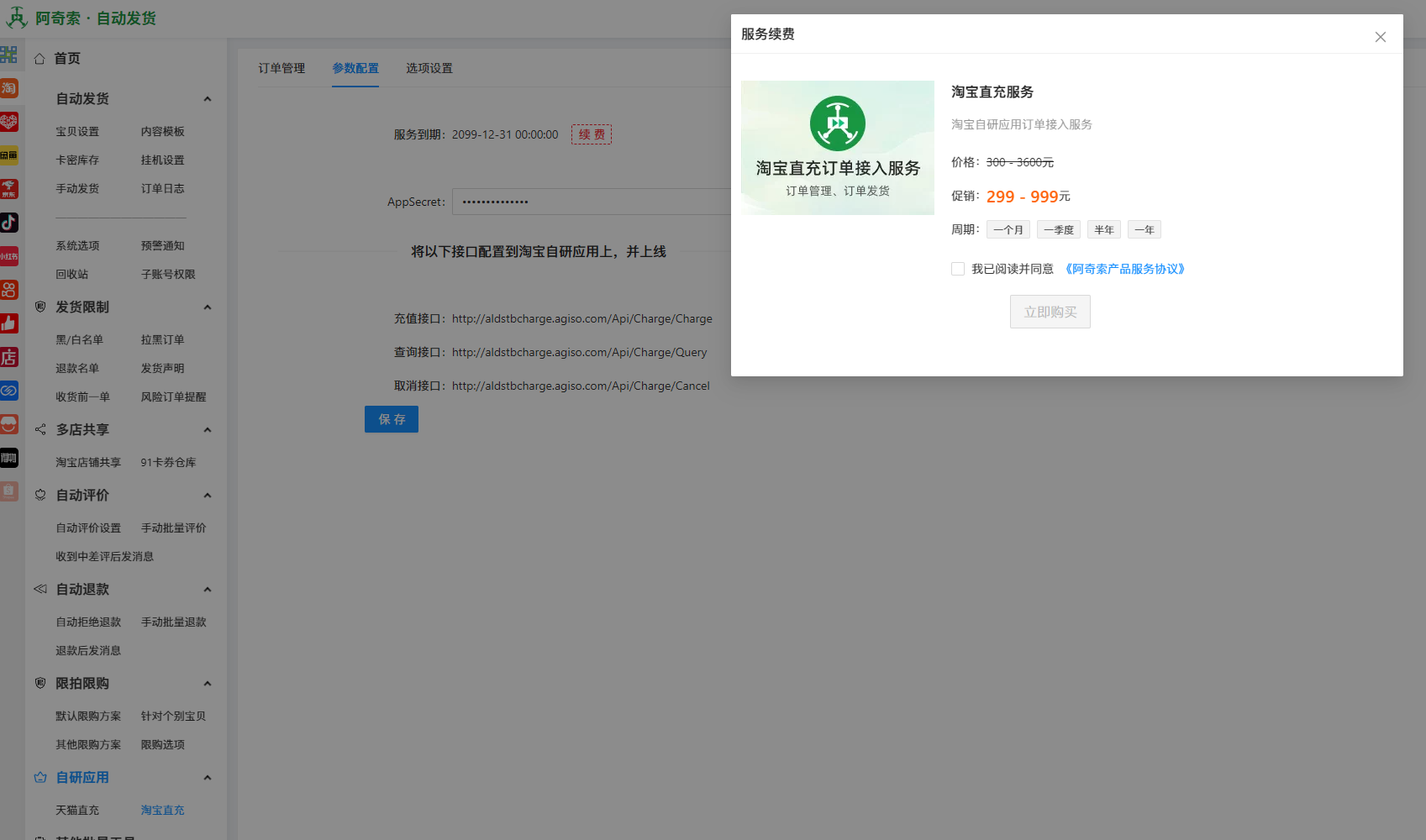Image resolution: width=1426 pixels, height=840 pixels.
Task: Open the Douyin music-note icon
Action: tap(8, 223)
